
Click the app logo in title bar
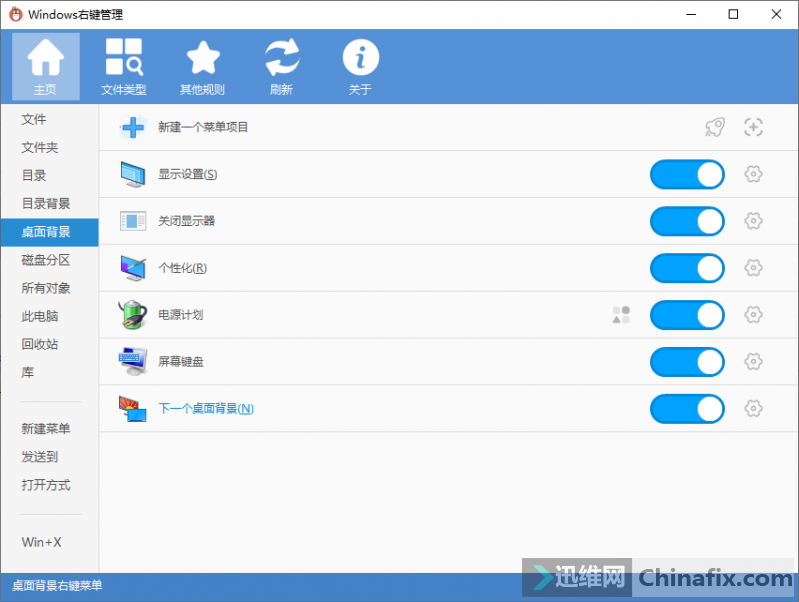tap(16, 14)
